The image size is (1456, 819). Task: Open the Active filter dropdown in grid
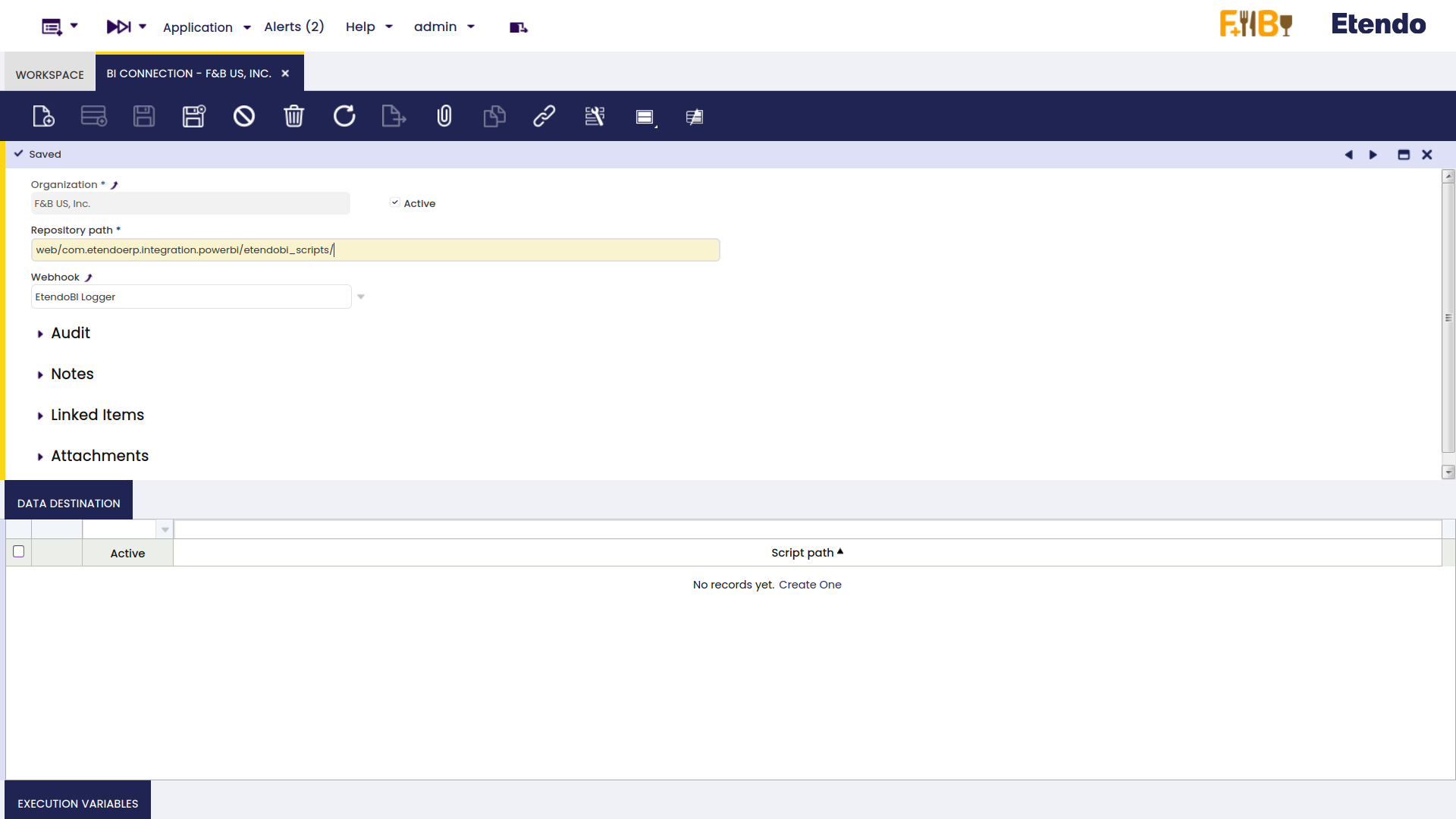165,530
